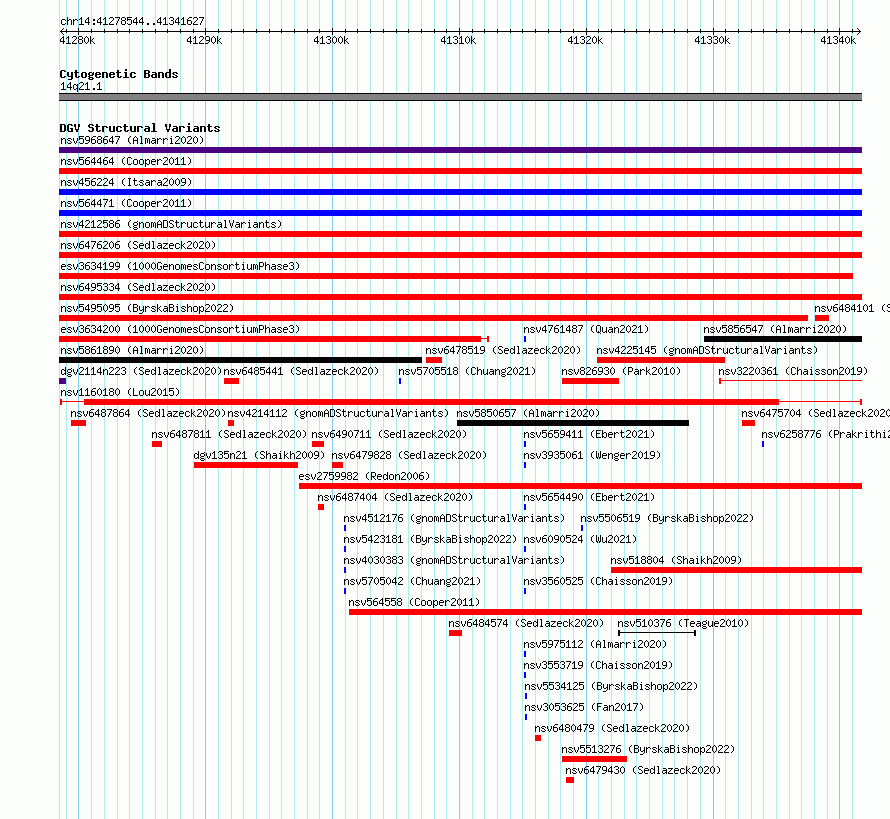Image resolution: width=890 pixels, height=819 pixels.
Task: Select the nsv6090524 (Wu2021) label
Action: pos(580,539)
